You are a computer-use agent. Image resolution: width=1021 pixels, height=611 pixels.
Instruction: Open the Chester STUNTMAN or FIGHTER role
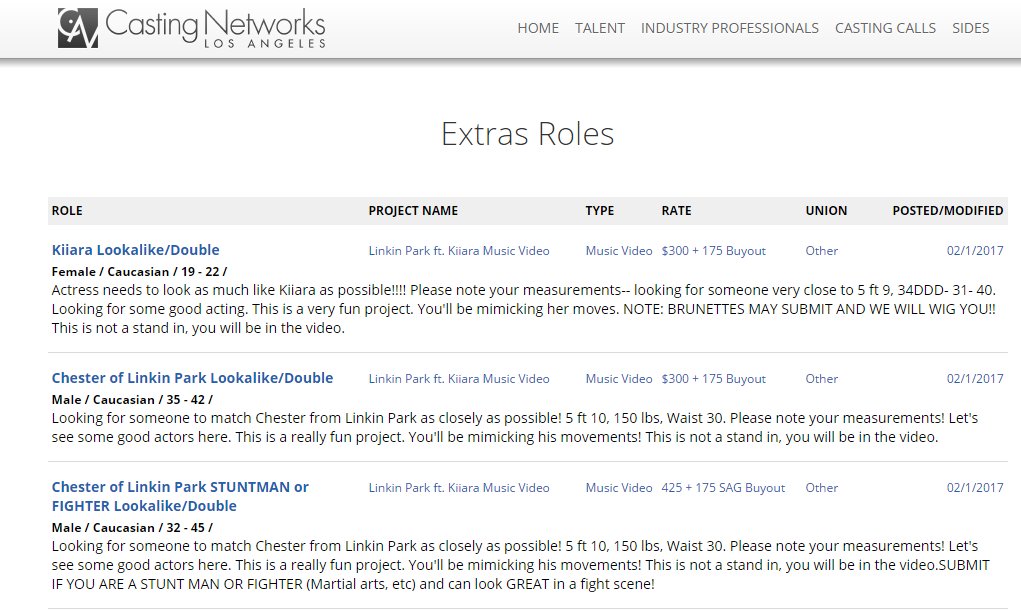[180, 496]
